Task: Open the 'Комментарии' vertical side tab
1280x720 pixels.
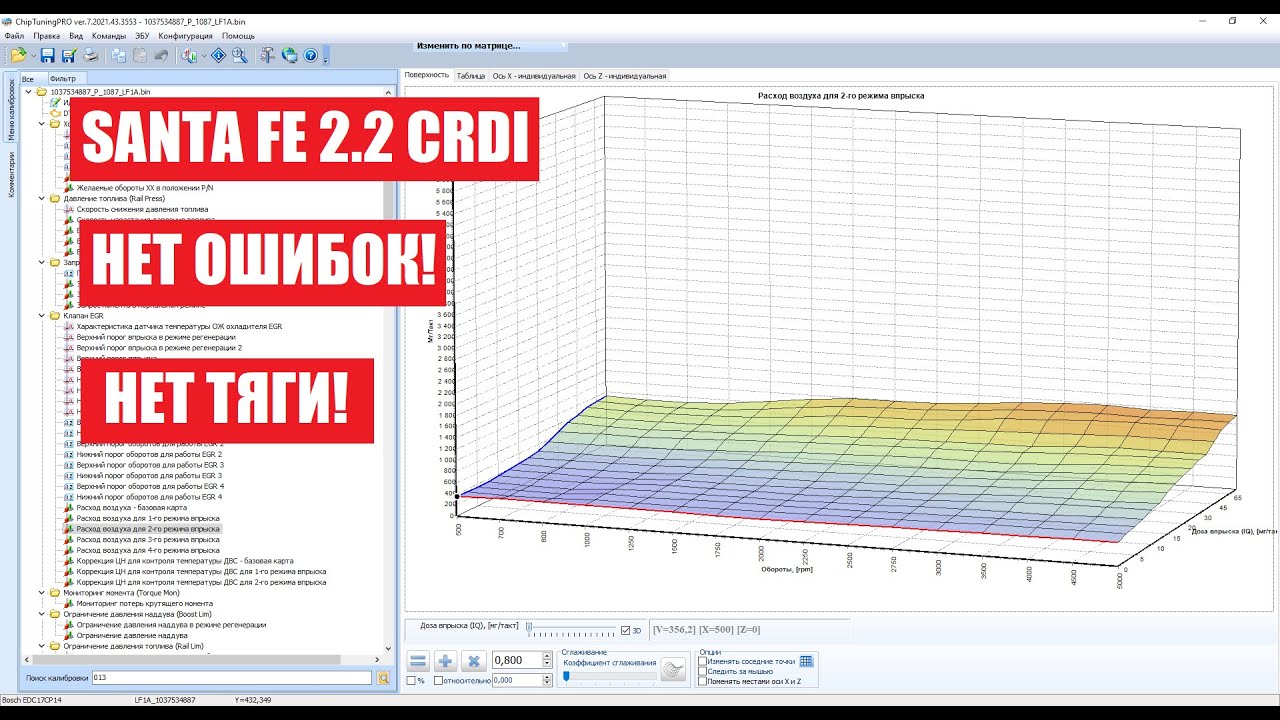Action: pyautogui.click(x=12, y=174)
